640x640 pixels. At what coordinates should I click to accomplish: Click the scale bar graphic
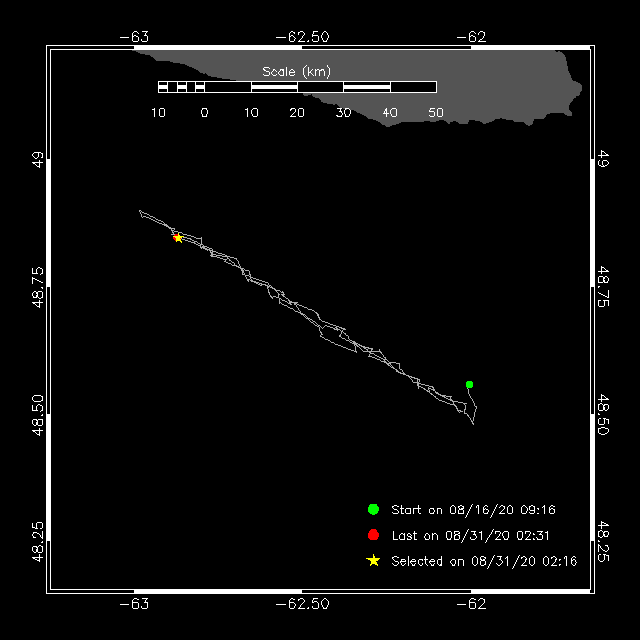tap(298, 87)
